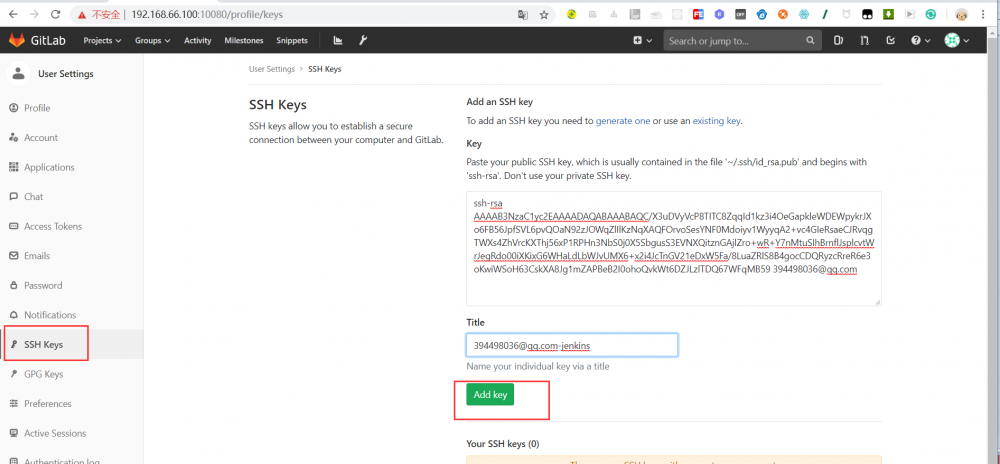Open the Admin Area wrench icon
The width and height of the screenshot is (1000, 464).
click(x=363, y=40)
